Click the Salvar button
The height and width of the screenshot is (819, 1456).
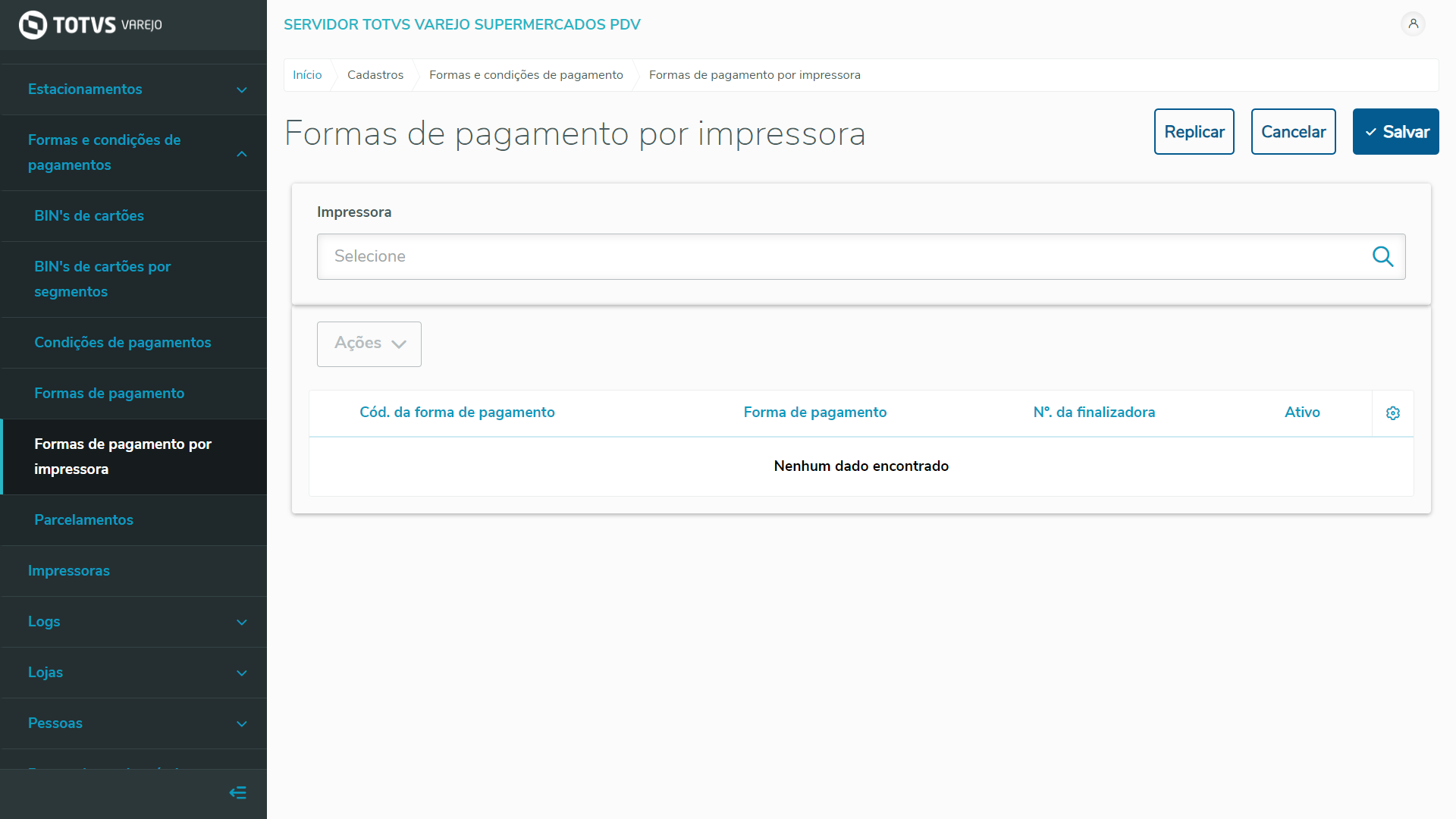tap(1395, 132)
